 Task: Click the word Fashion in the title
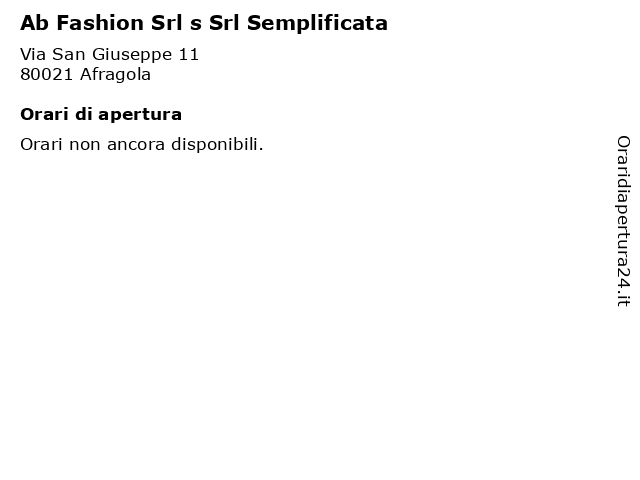[x=100, y=23]
